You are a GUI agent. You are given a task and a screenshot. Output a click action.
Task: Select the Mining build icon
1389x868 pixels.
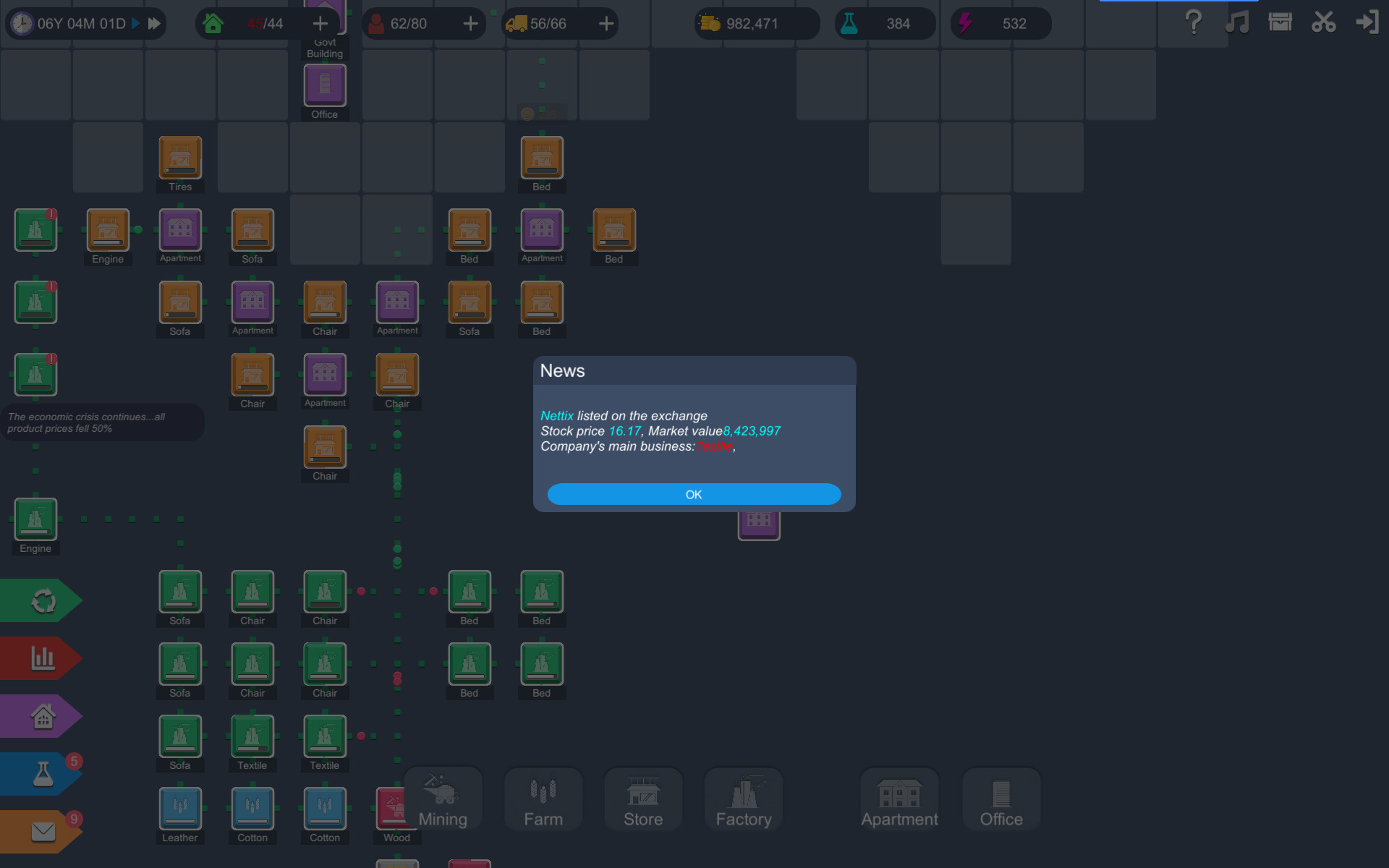tap(443, 799)
